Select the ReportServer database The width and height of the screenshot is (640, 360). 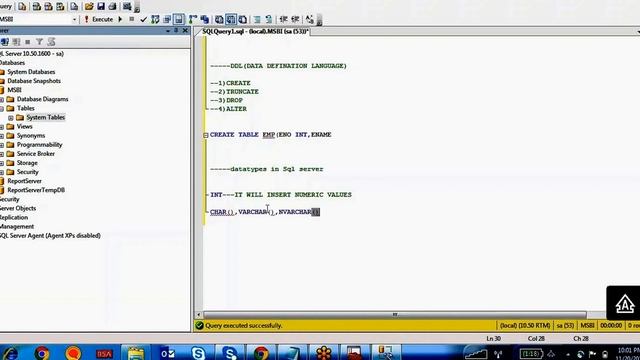pyautogui.click(x=24, y=181)
